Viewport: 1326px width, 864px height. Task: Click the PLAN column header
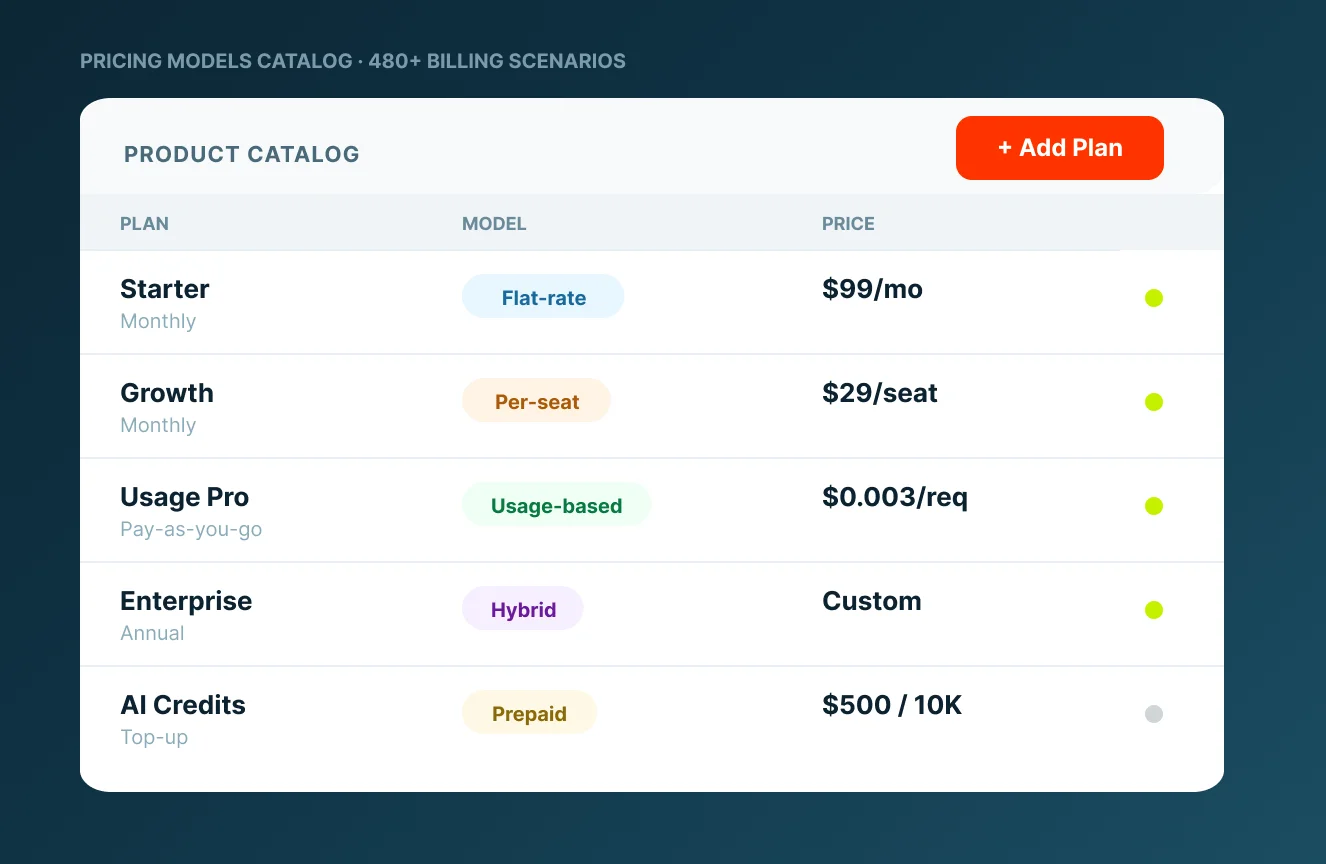[144, 224]
